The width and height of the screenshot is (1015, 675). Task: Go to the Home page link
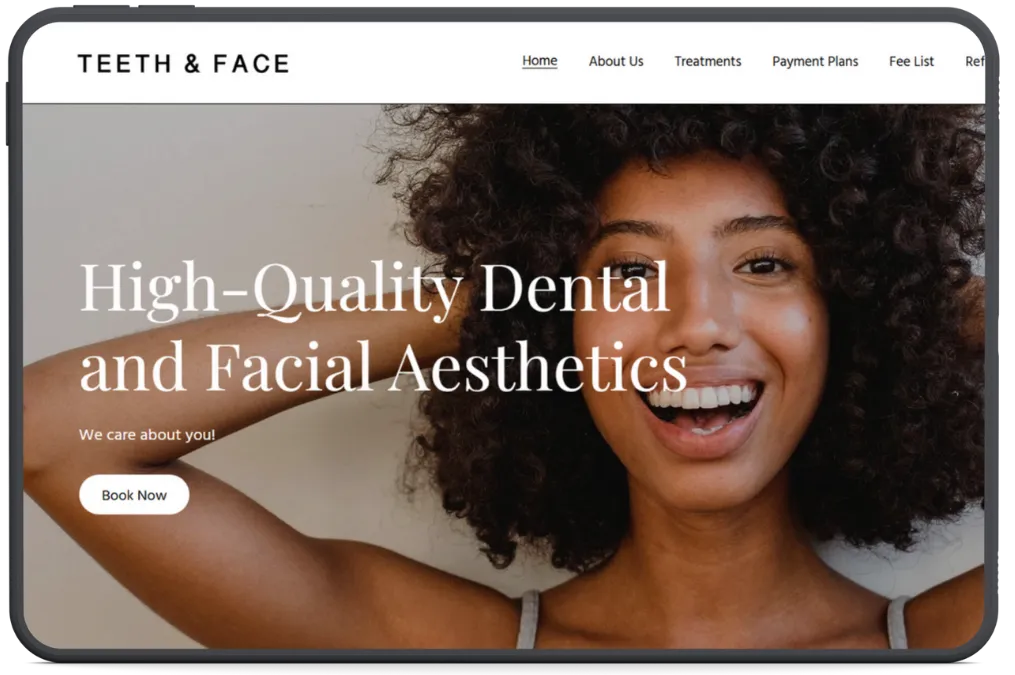click(x=539, y=61)
